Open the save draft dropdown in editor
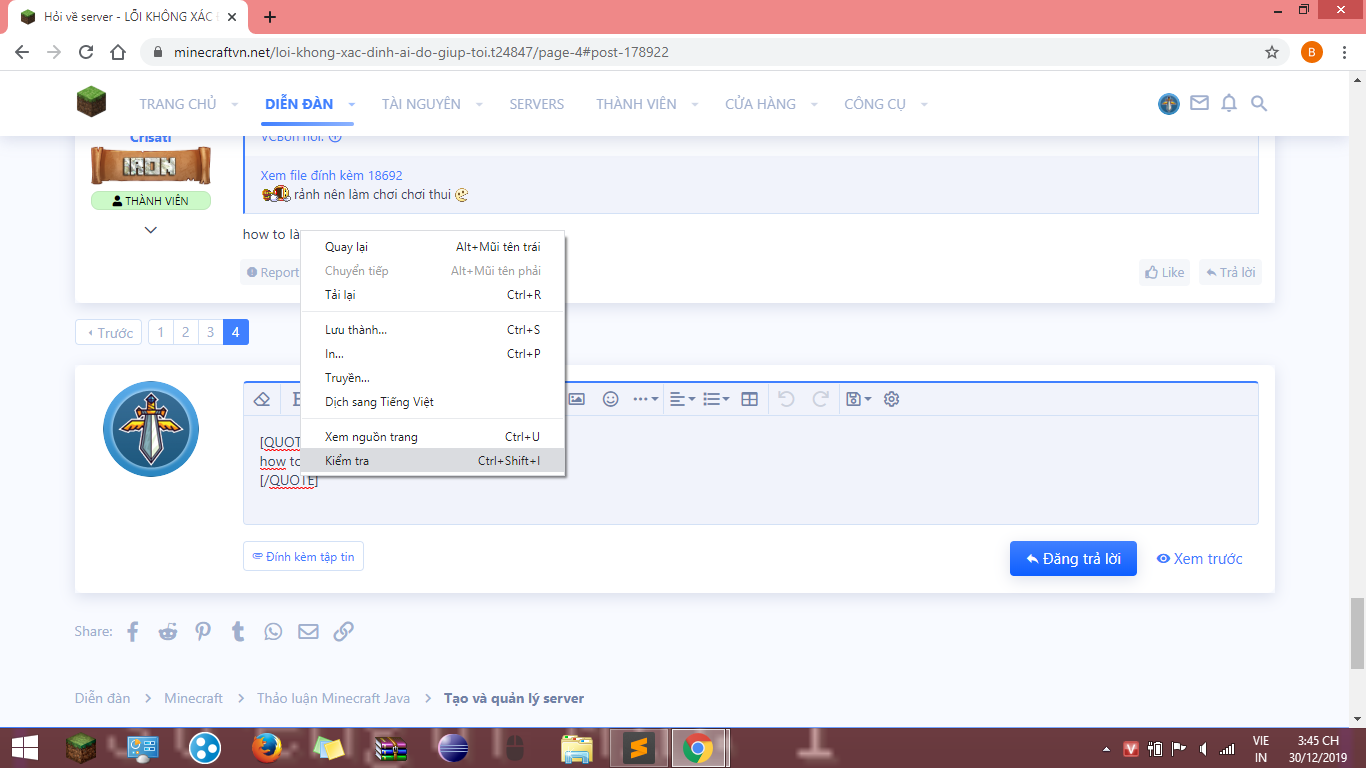 859,399
